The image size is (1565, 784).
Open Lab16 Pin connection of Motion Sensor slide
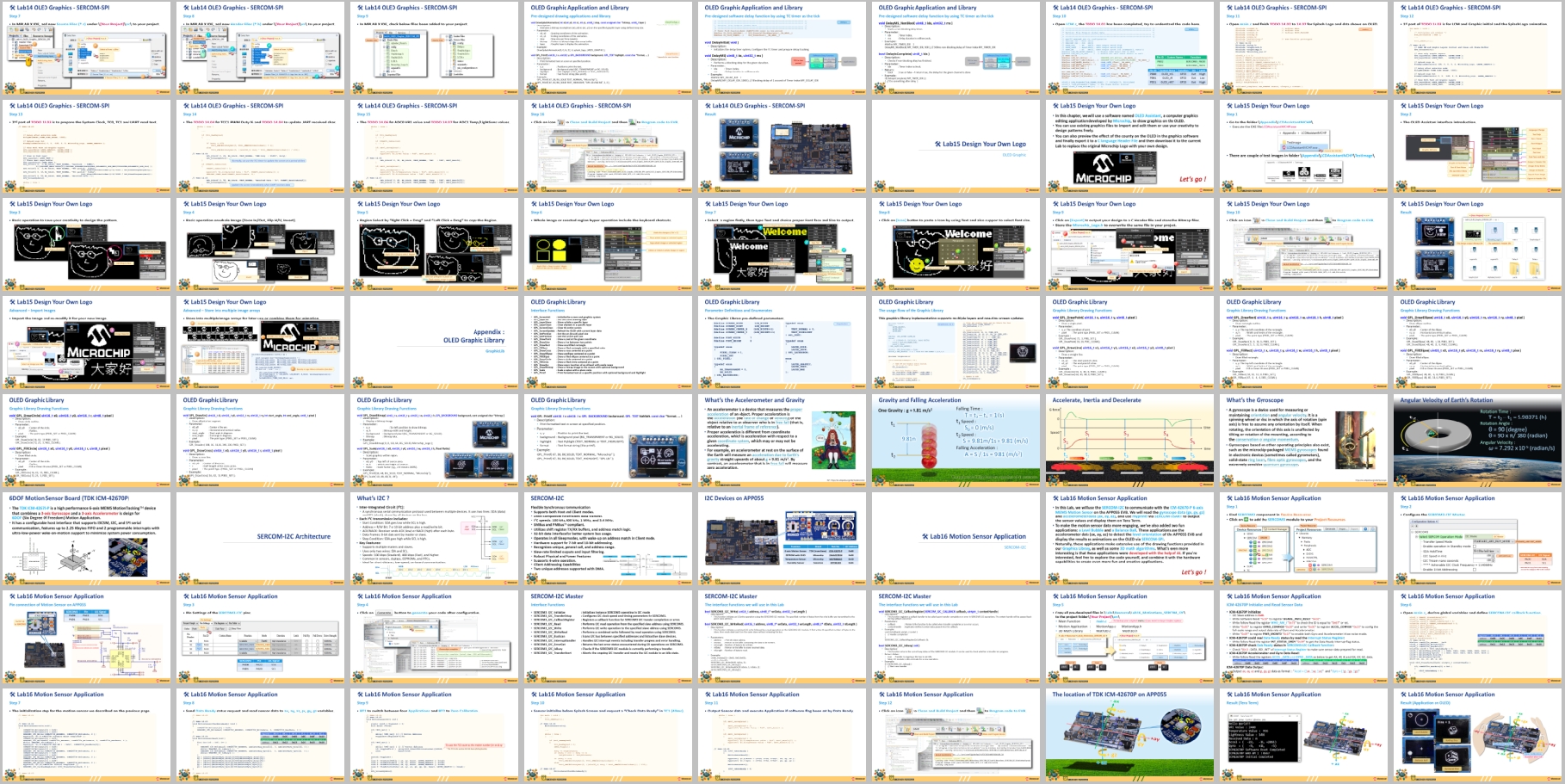coord(87,637)
